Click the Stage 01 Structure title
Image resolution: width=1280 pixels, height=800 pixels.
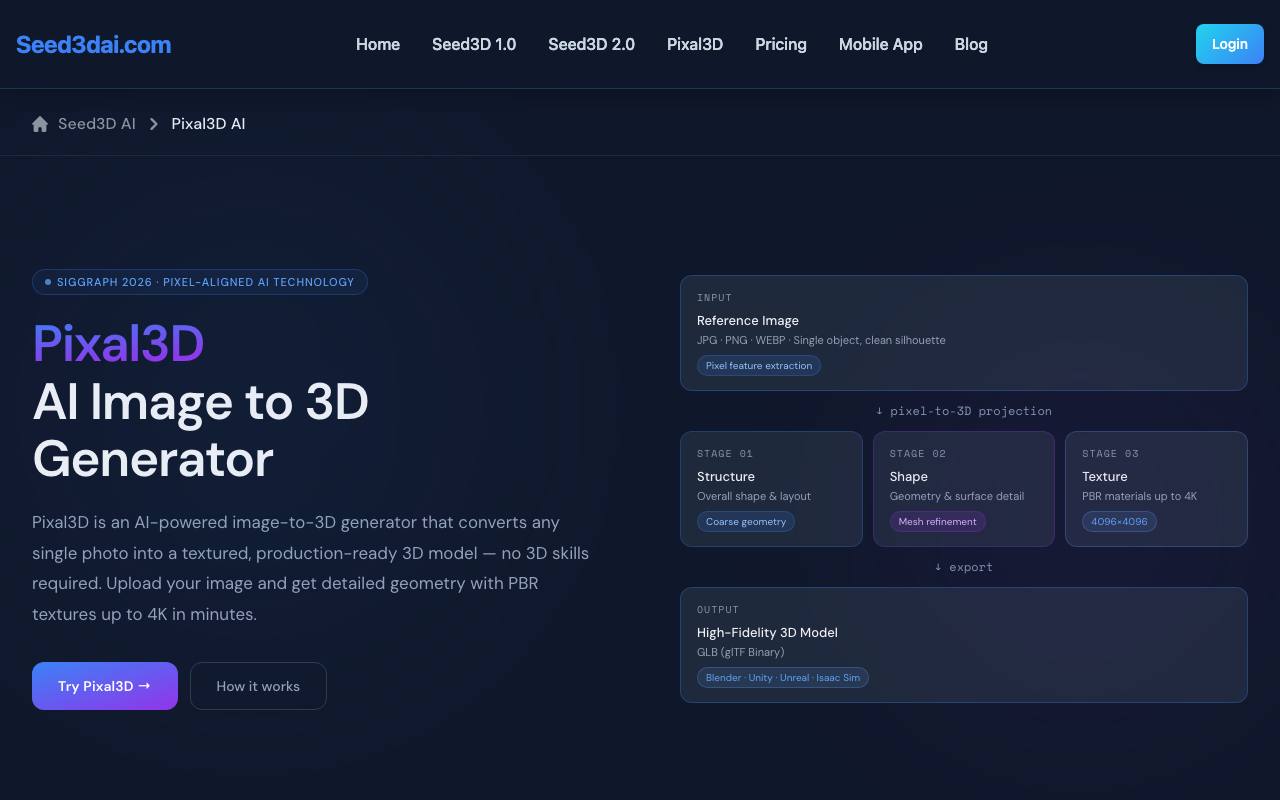click(x=726, y=477)
